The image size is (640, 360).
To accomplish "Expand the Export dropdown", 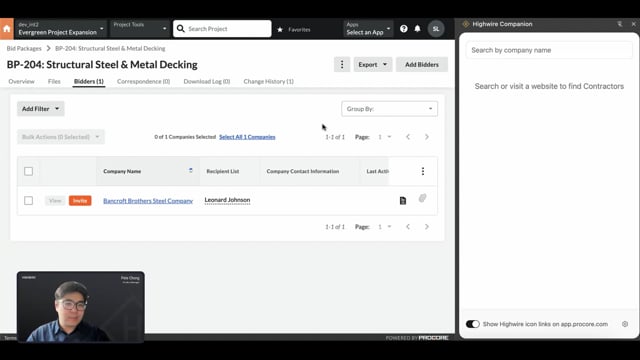I will click(x=373, y=64).
